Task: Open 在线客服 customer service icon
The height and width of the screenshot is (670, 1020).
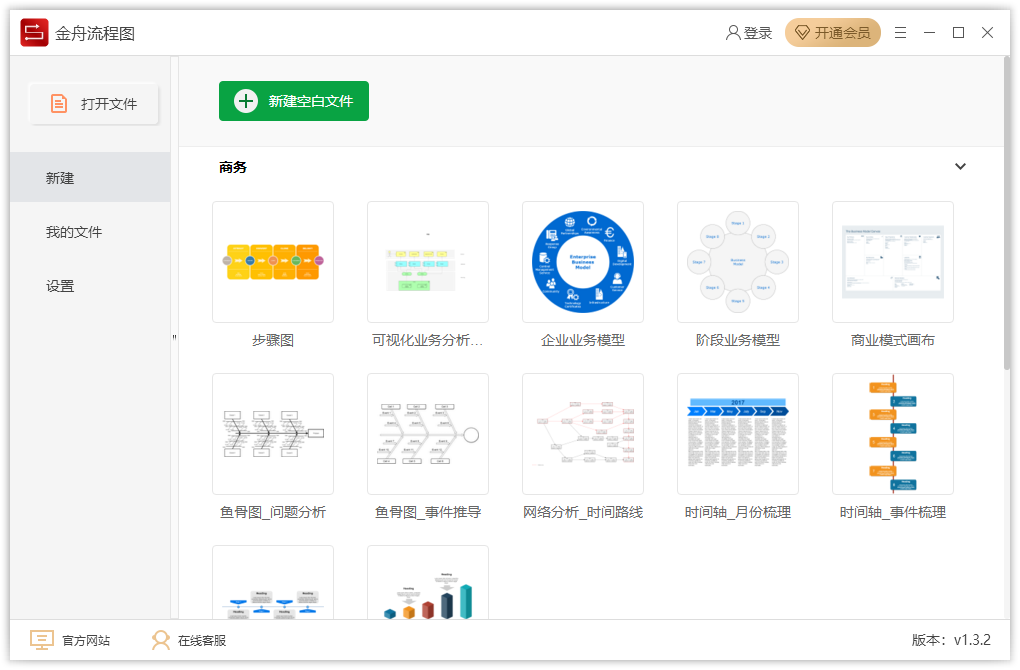Action: tap(160, 640)
